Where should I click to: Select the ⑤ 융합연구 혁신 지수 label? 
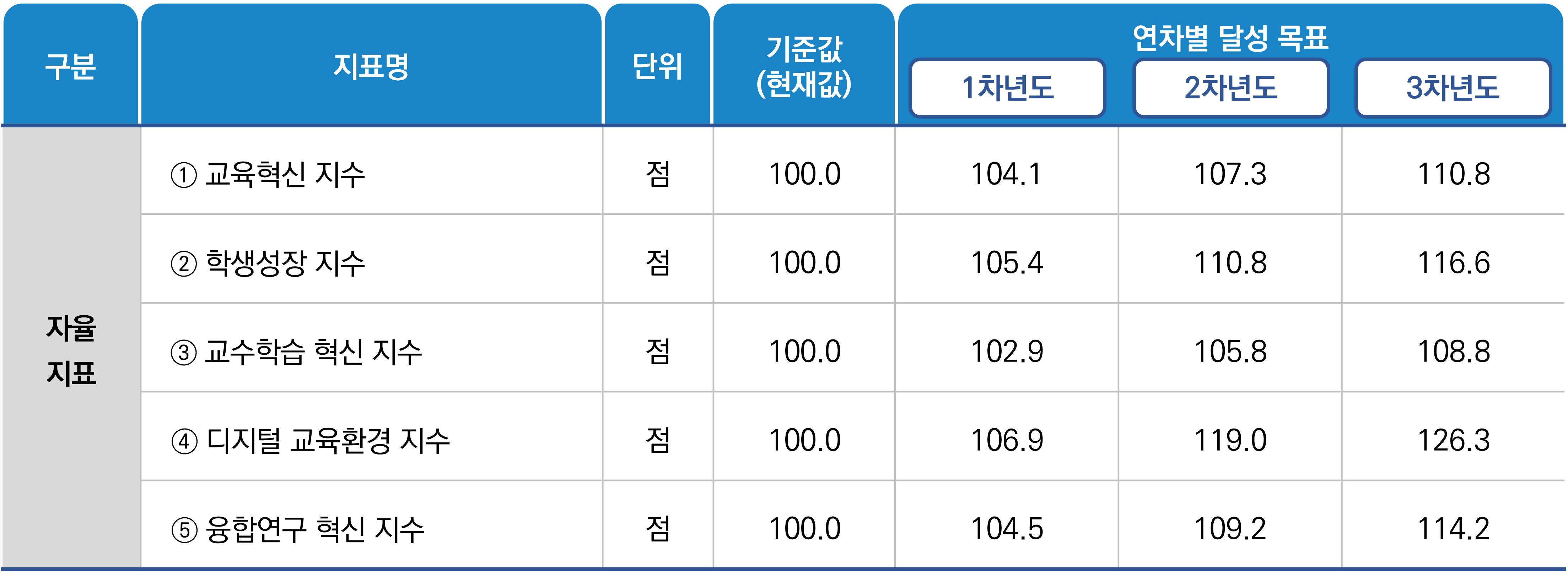[x=297, y=529]
